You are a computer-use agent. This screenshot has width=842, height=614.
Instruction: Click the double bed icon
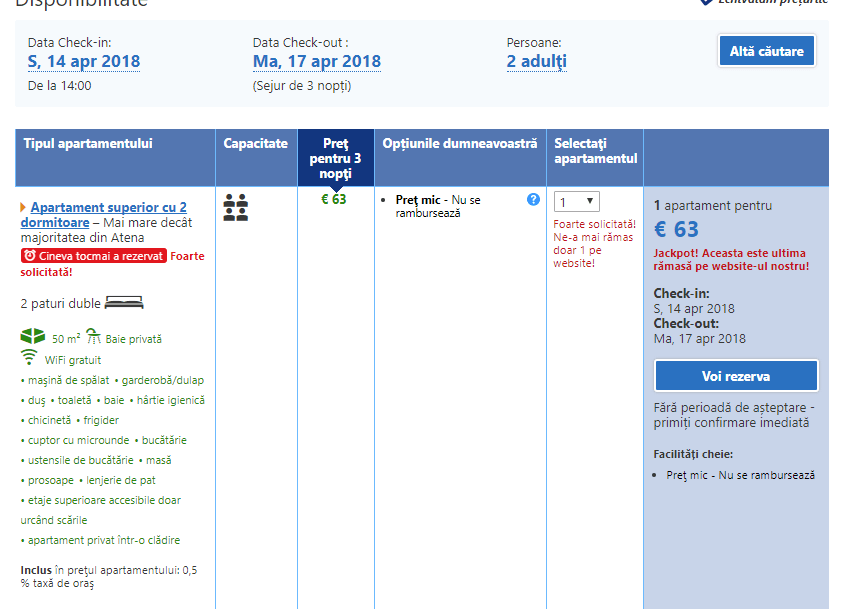click(125, 302)
